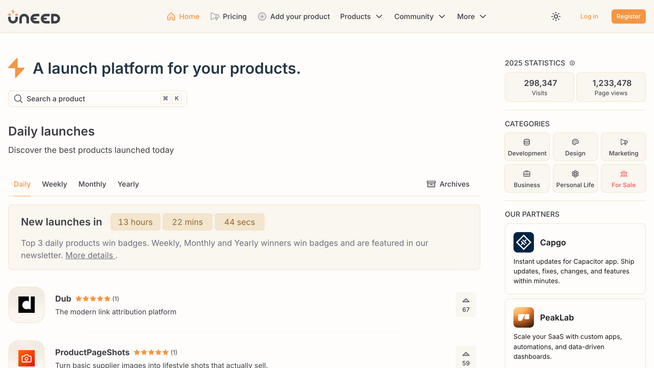Click ProductPageShots' five-star rating
The image size is (654, 368).
click(151, 353)
